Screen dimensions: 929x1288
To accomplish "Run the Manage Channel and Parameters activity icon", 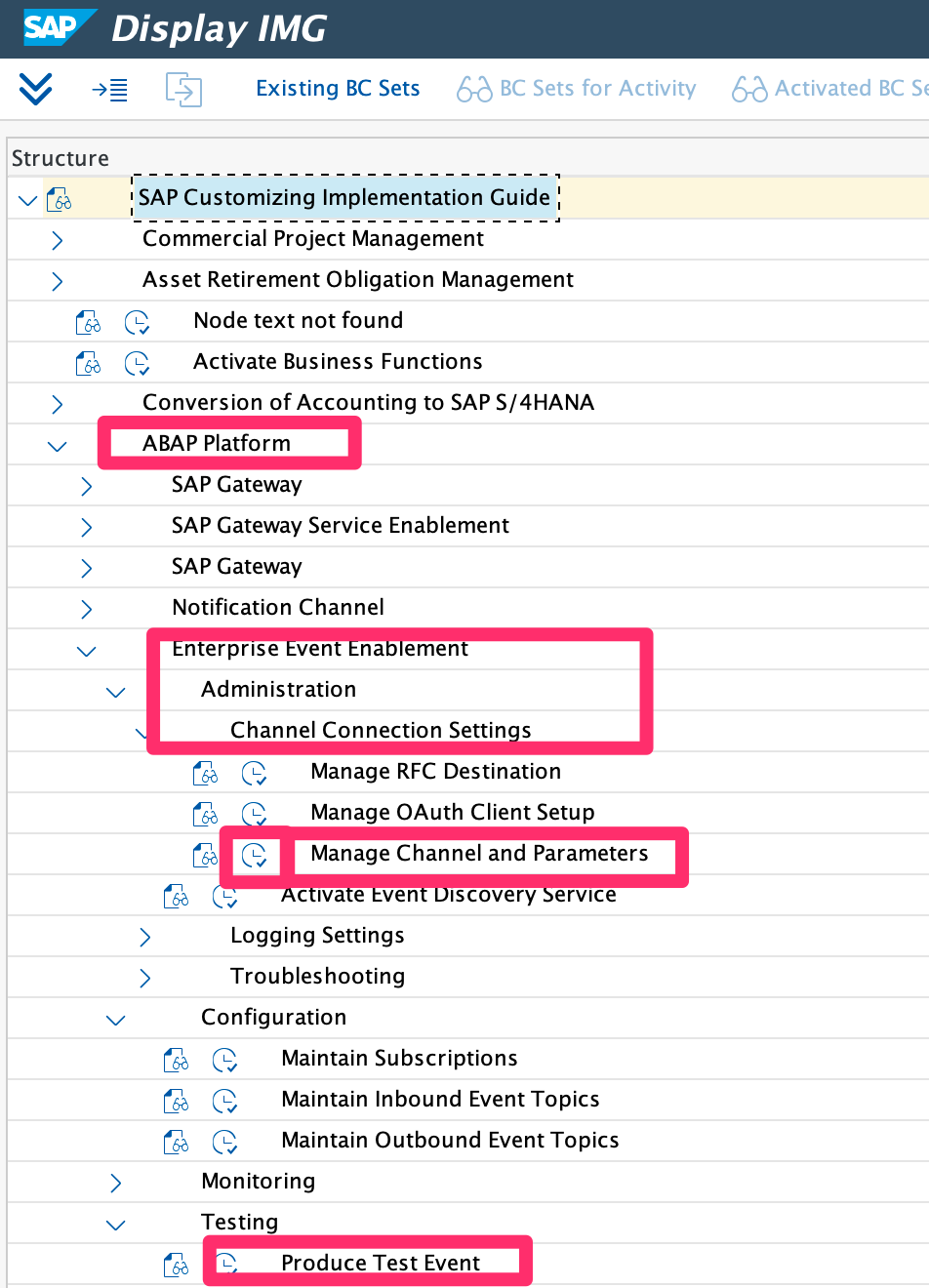I will 254,855.
